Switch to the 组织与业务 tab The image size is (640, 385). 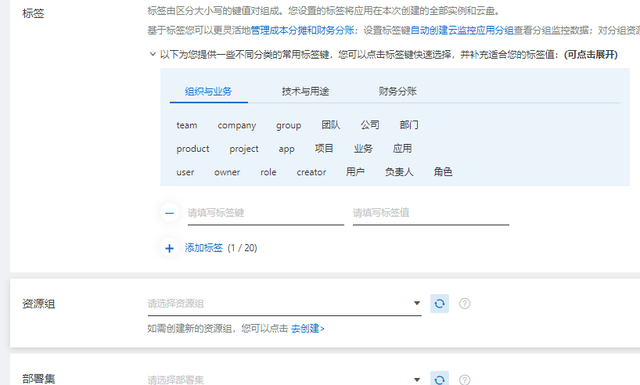209,91
